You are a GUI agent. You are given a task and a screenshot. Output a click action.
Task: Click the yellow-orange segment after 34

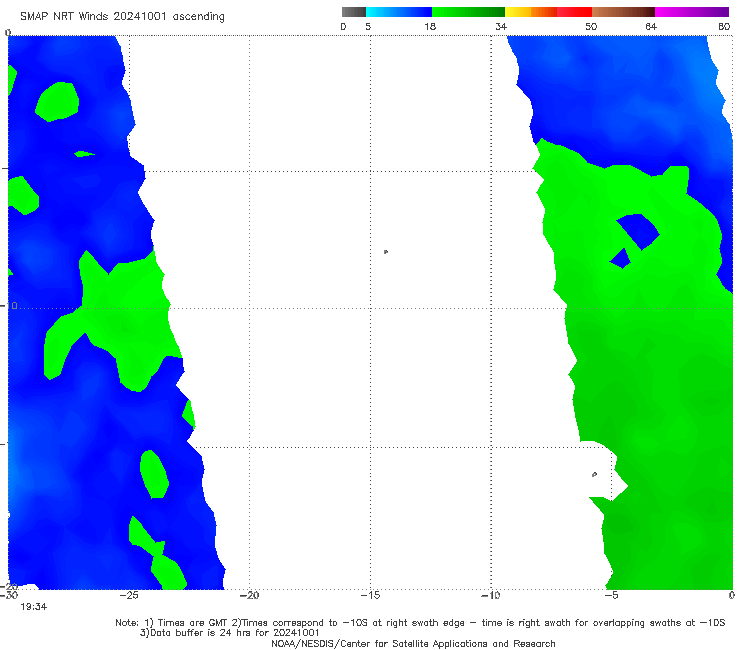(531, 12)
